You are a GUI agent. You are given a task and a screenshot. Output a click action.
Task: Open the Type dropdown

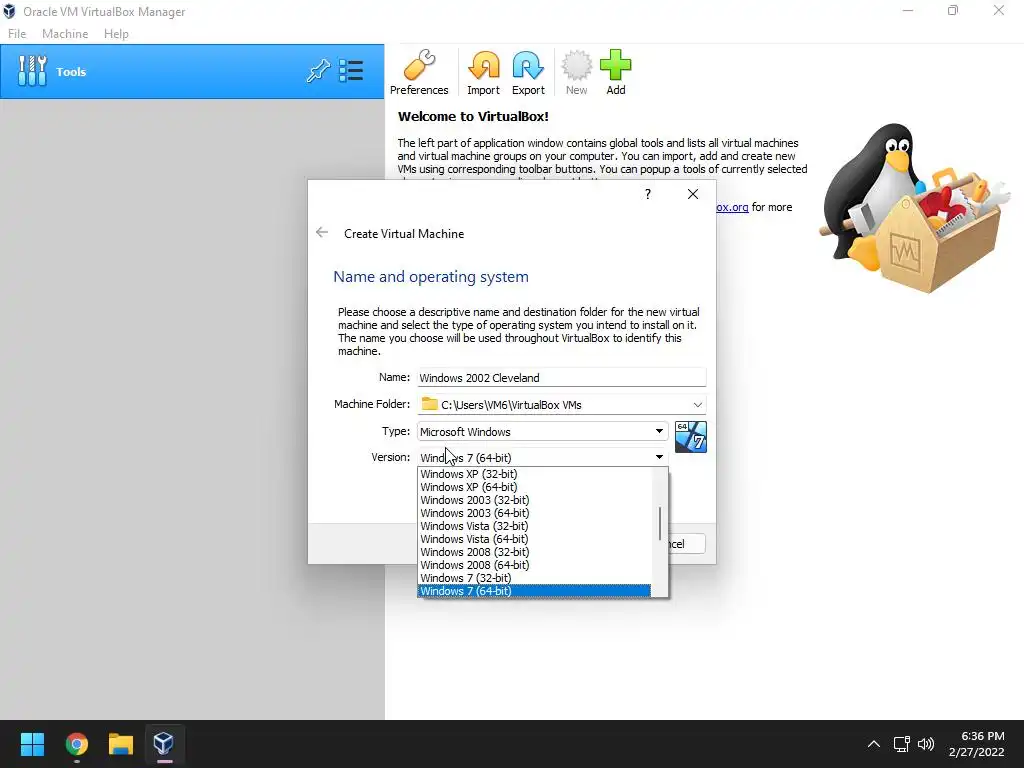tap(543, 431)
